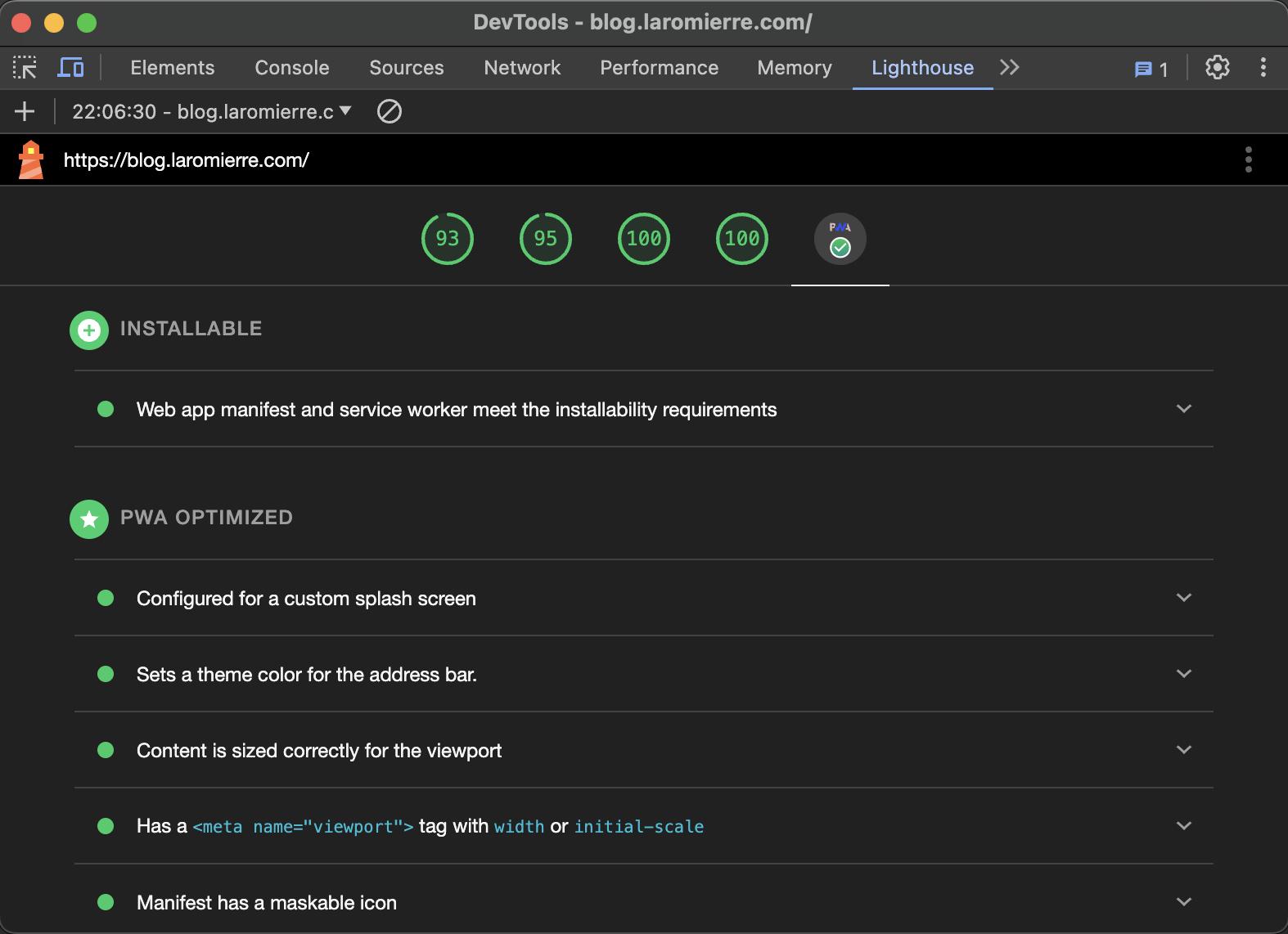Jump to the Best Practices gauge, first 100
This screenshot has width=1288, height=934.
(644, 239)
